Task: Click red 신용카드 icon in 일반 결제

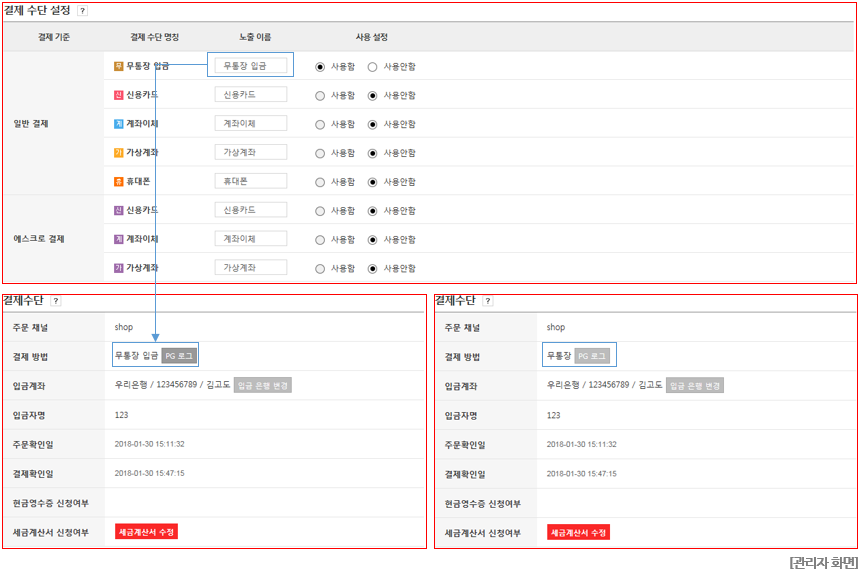Action: [119, 95]
